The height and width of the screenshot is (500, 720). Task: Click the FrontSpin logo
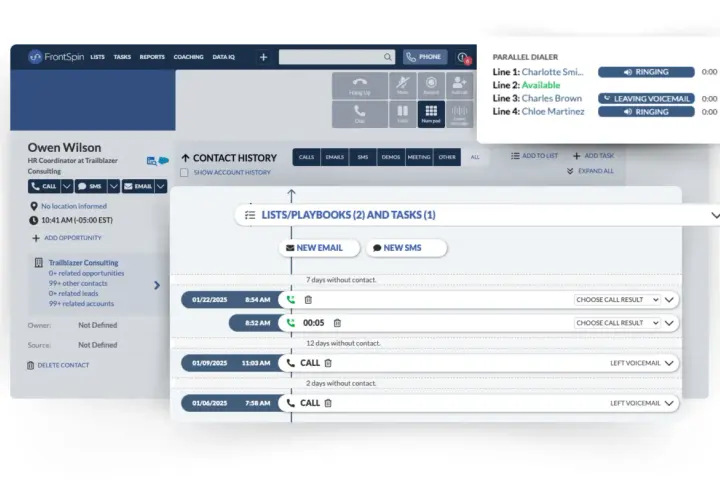[x=56, y=57]
